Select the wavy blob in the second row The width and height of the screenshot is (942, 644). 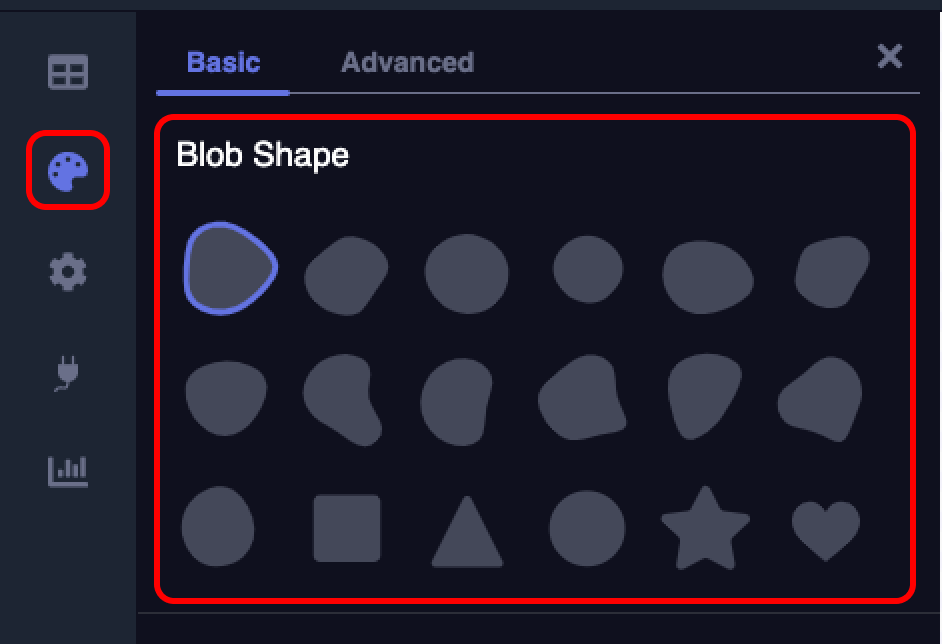[344, 397]
